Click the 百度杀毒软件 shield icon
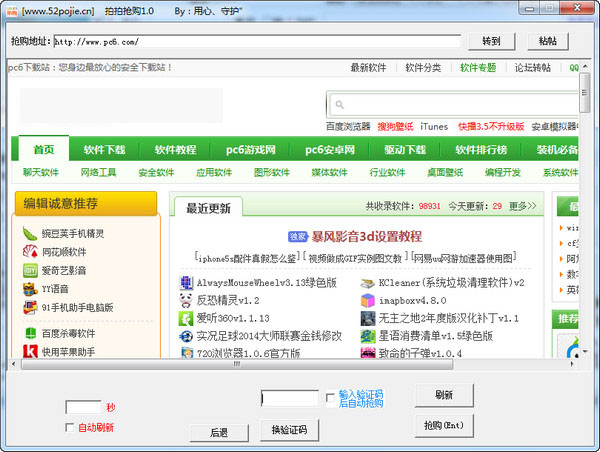The width and height of the screenshot is (600, 452). (29, 333)
